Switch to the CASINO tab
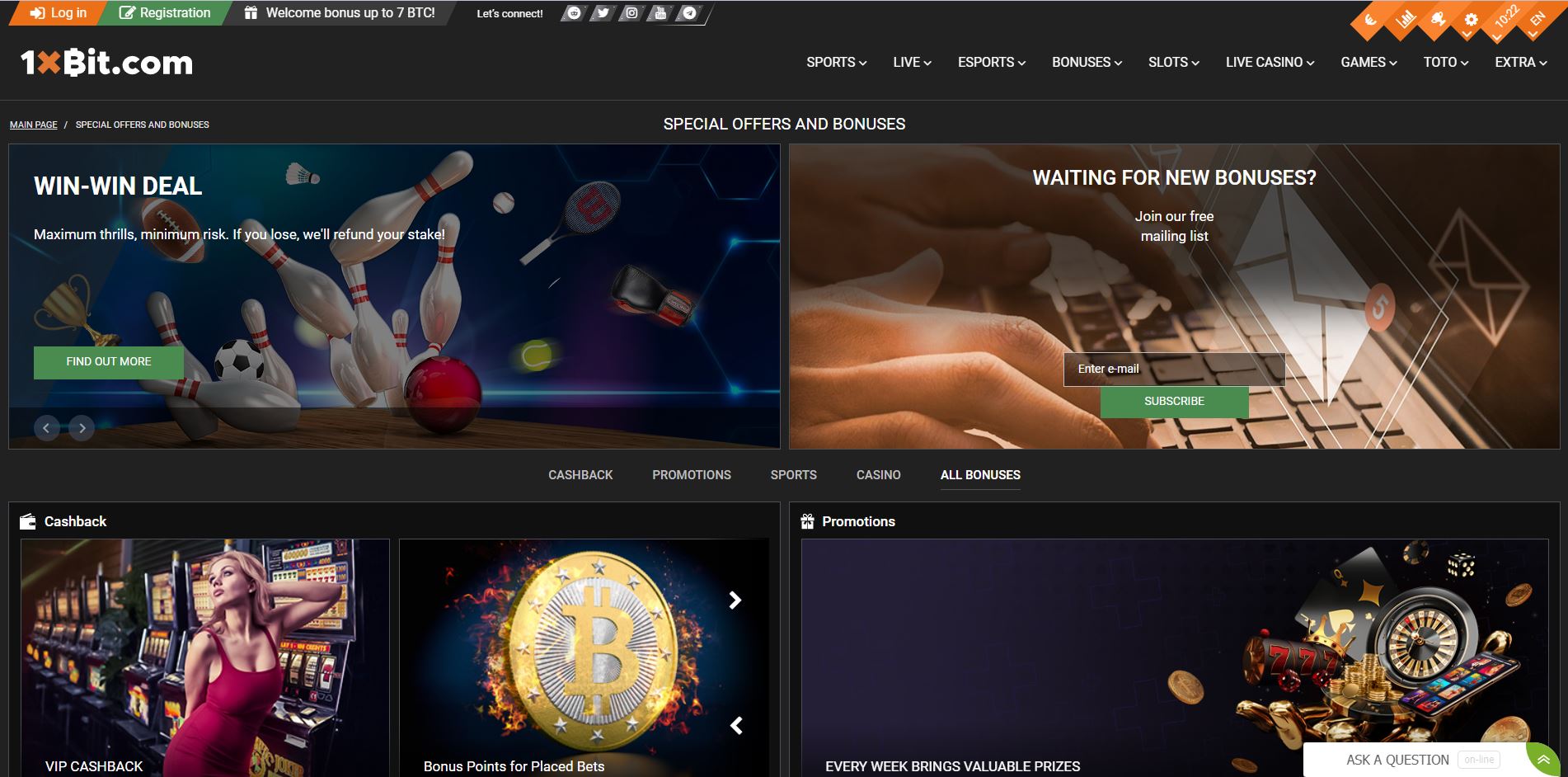This screenshot has height=777, width=1568. tap(878, 475)
